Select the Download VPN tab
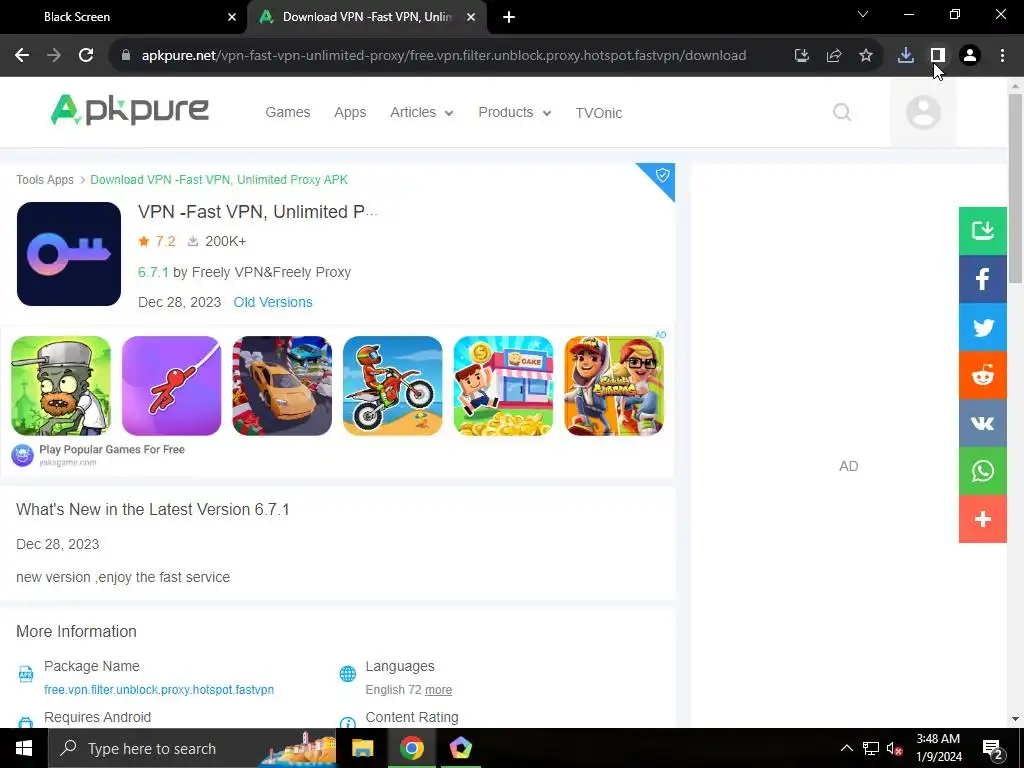This screenshot has width=1024, height=768. click(x=367, y=17)
